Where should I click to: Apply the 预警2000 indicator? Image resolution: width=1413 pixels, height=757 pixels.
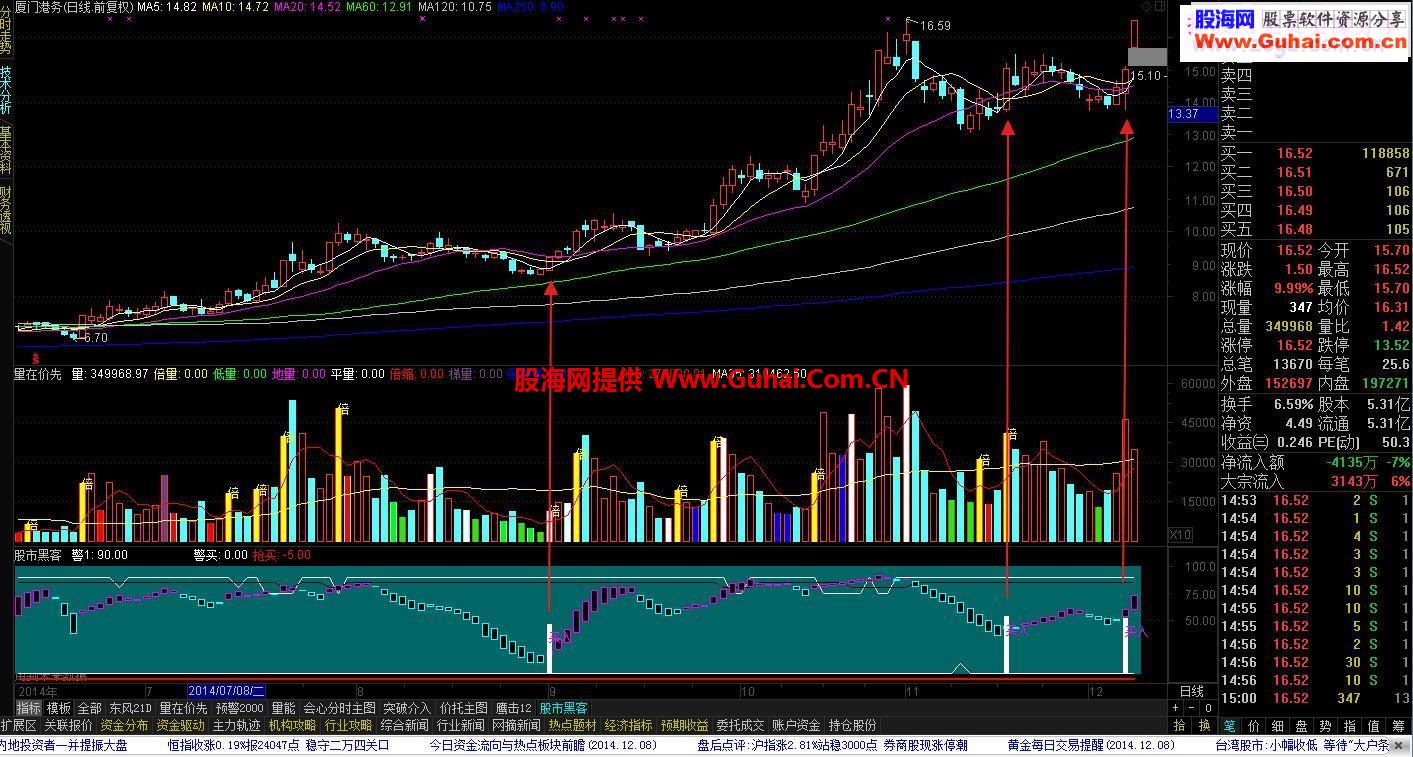click(x=240, y=708)
